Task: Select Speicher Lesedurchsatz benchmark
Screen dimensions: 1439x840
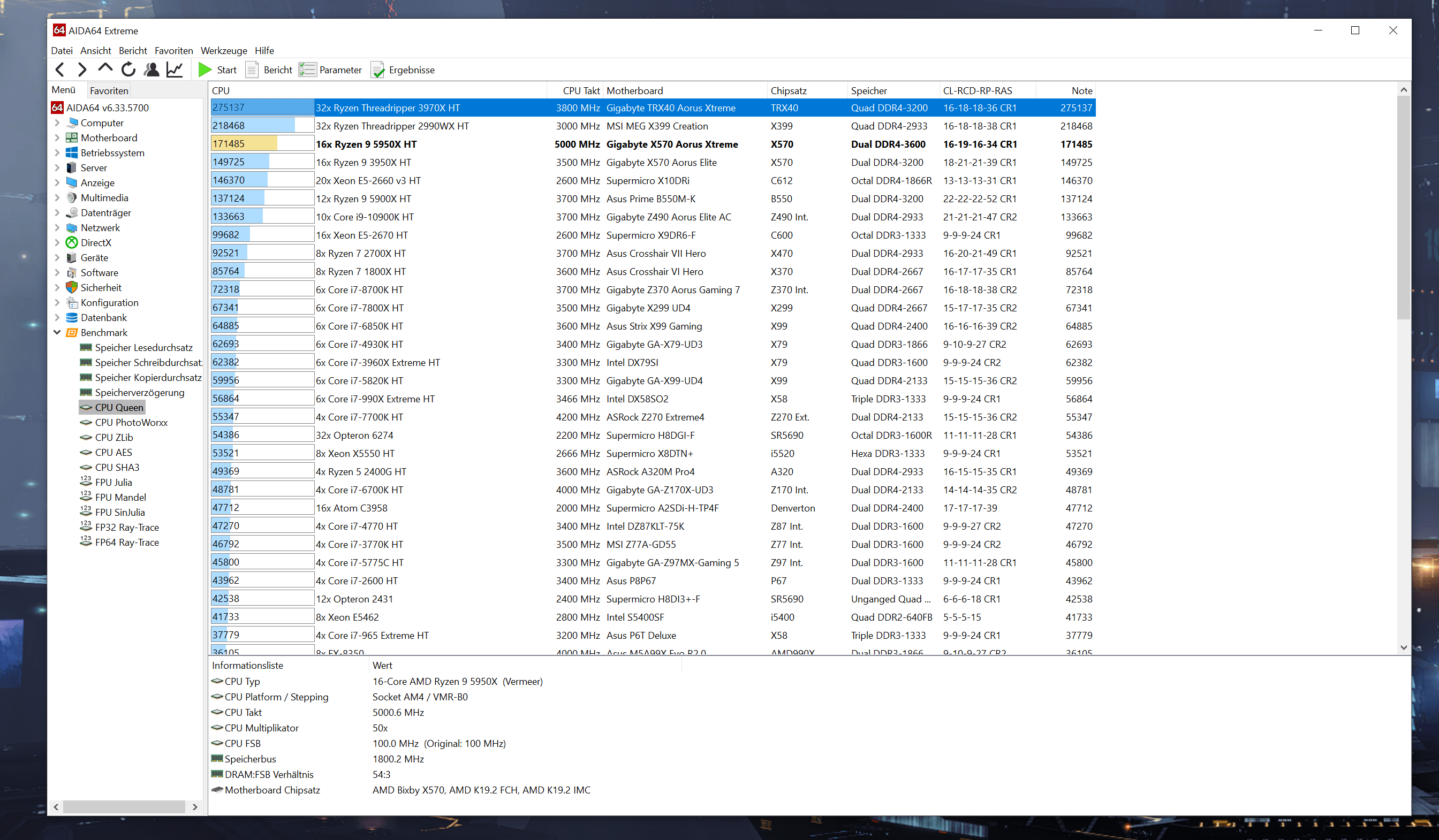Action: click(x=137, y=348)
